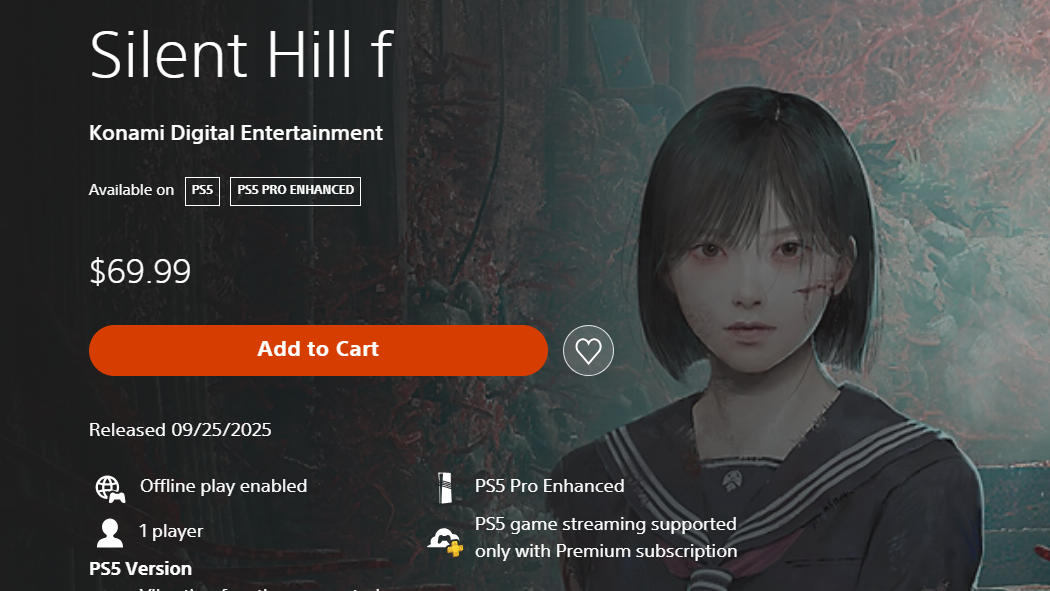The image size is (1050, 591).
Task: Open Konami Digital Entertainment publisher link
Action: point(236,133)
